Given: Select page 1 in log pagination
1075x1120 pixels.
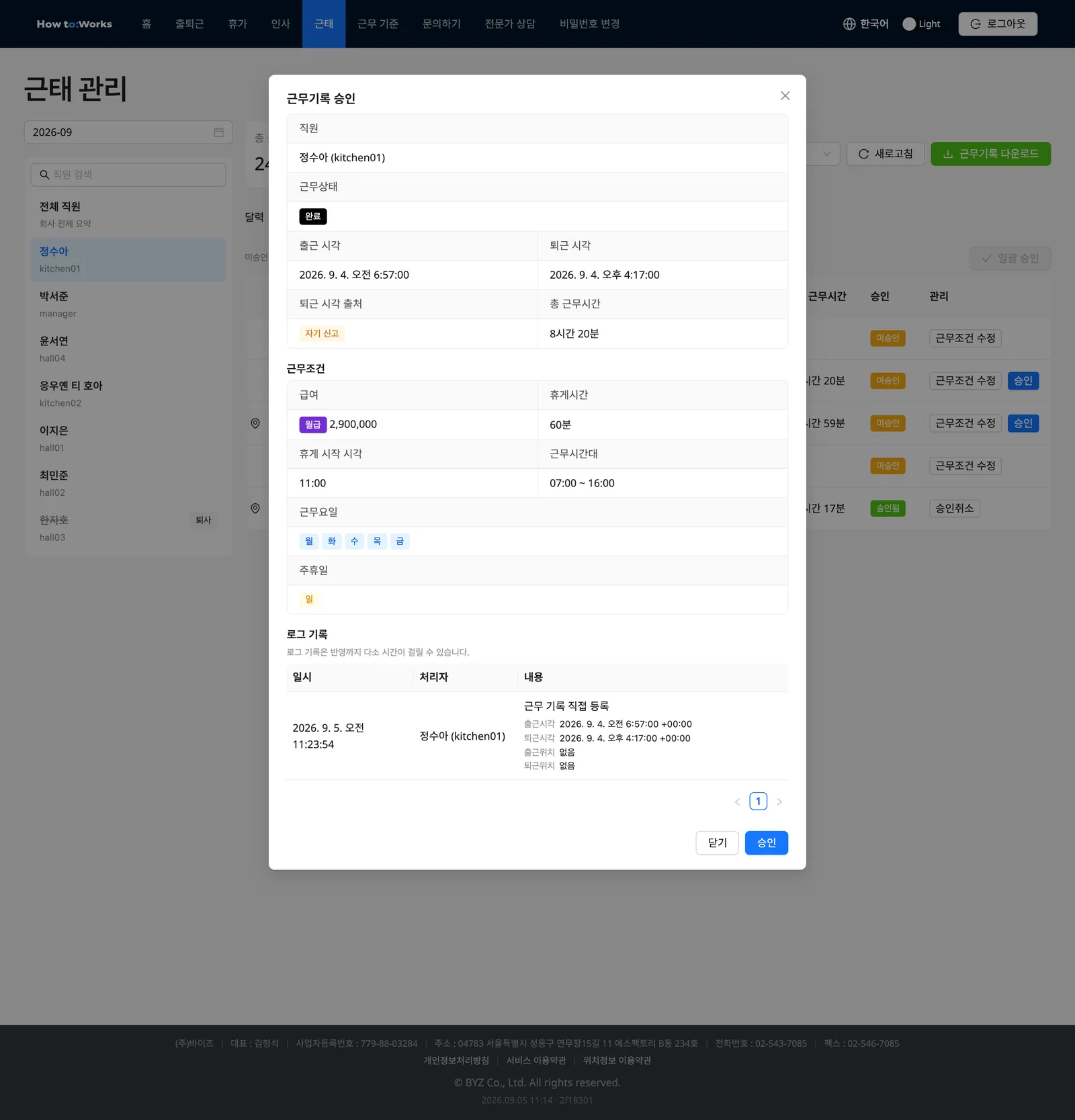Looking at the screenshot, I should [758, 801].
